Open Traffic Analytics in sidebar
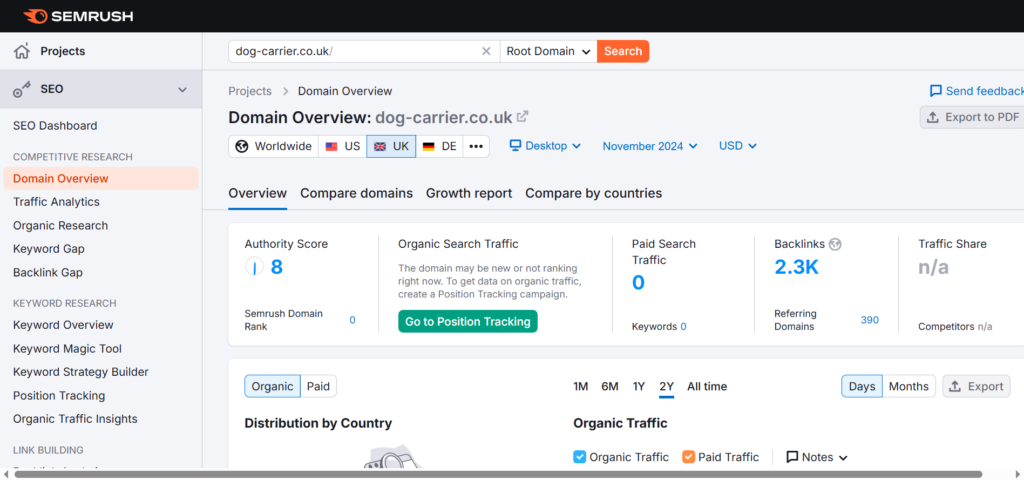The image size is (1024, 480). [x=56, y=202]
